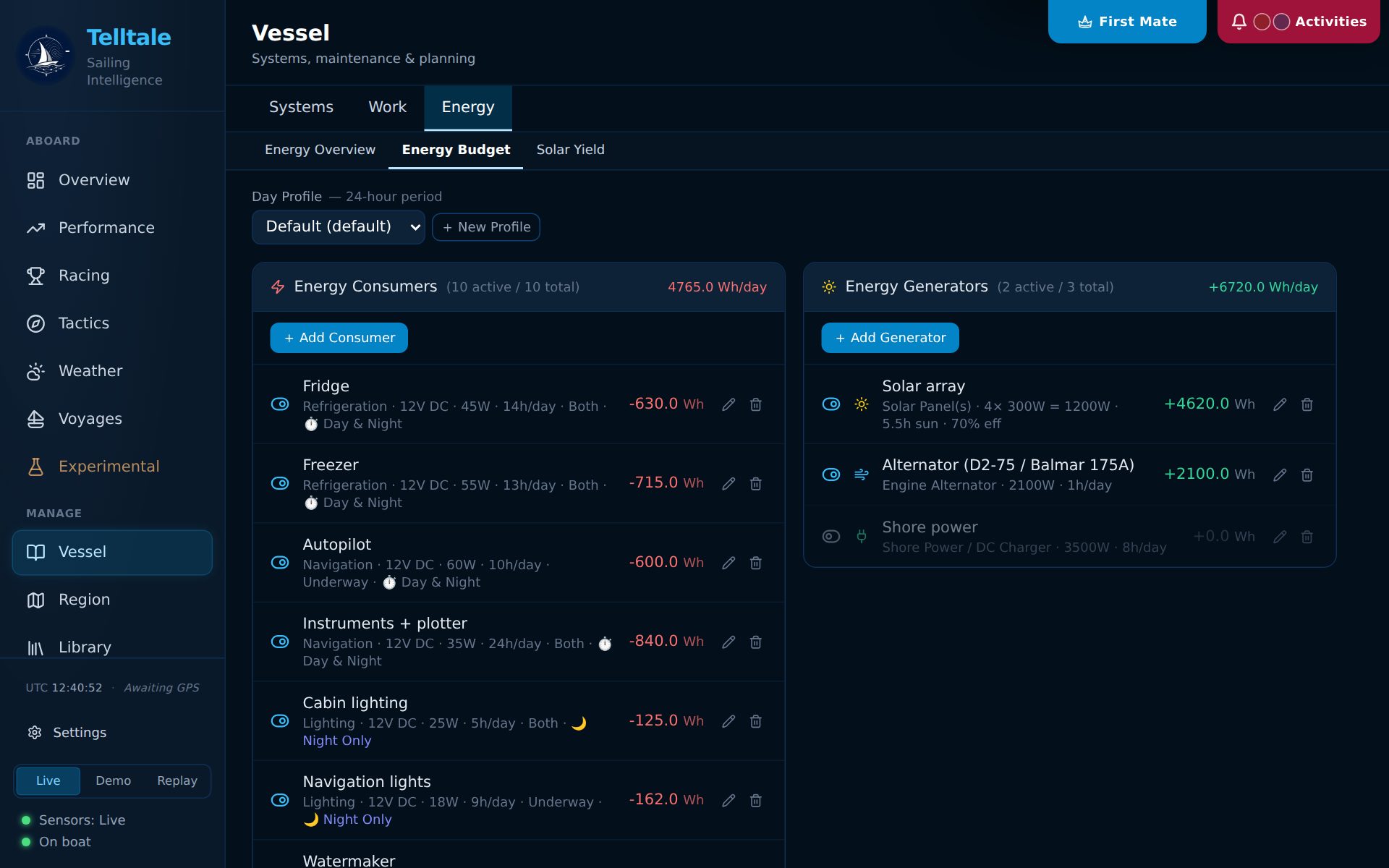Delete the Solar array generator

pos(1307,404)
